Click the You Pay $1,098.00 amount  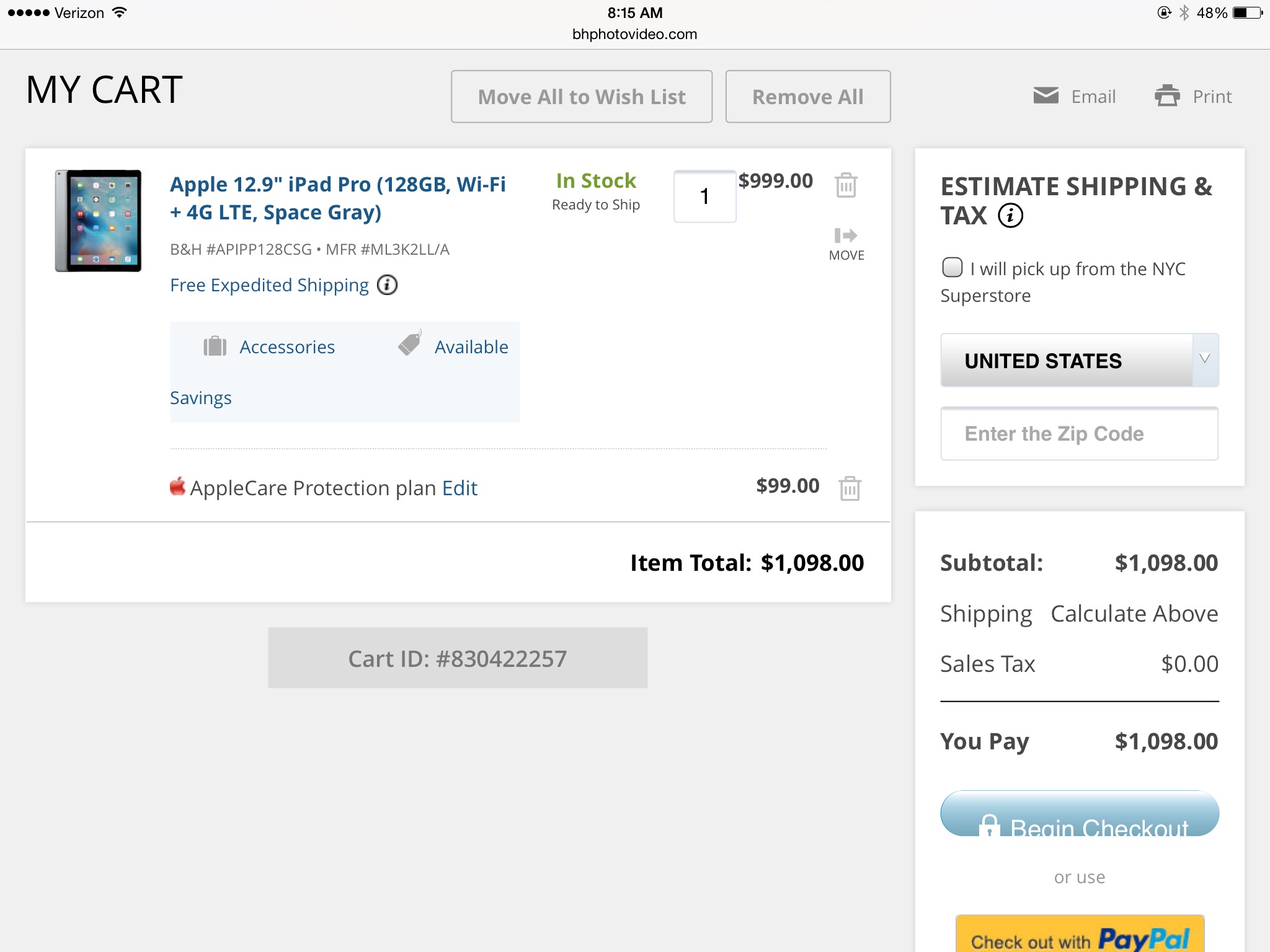tap(1166, 741)
